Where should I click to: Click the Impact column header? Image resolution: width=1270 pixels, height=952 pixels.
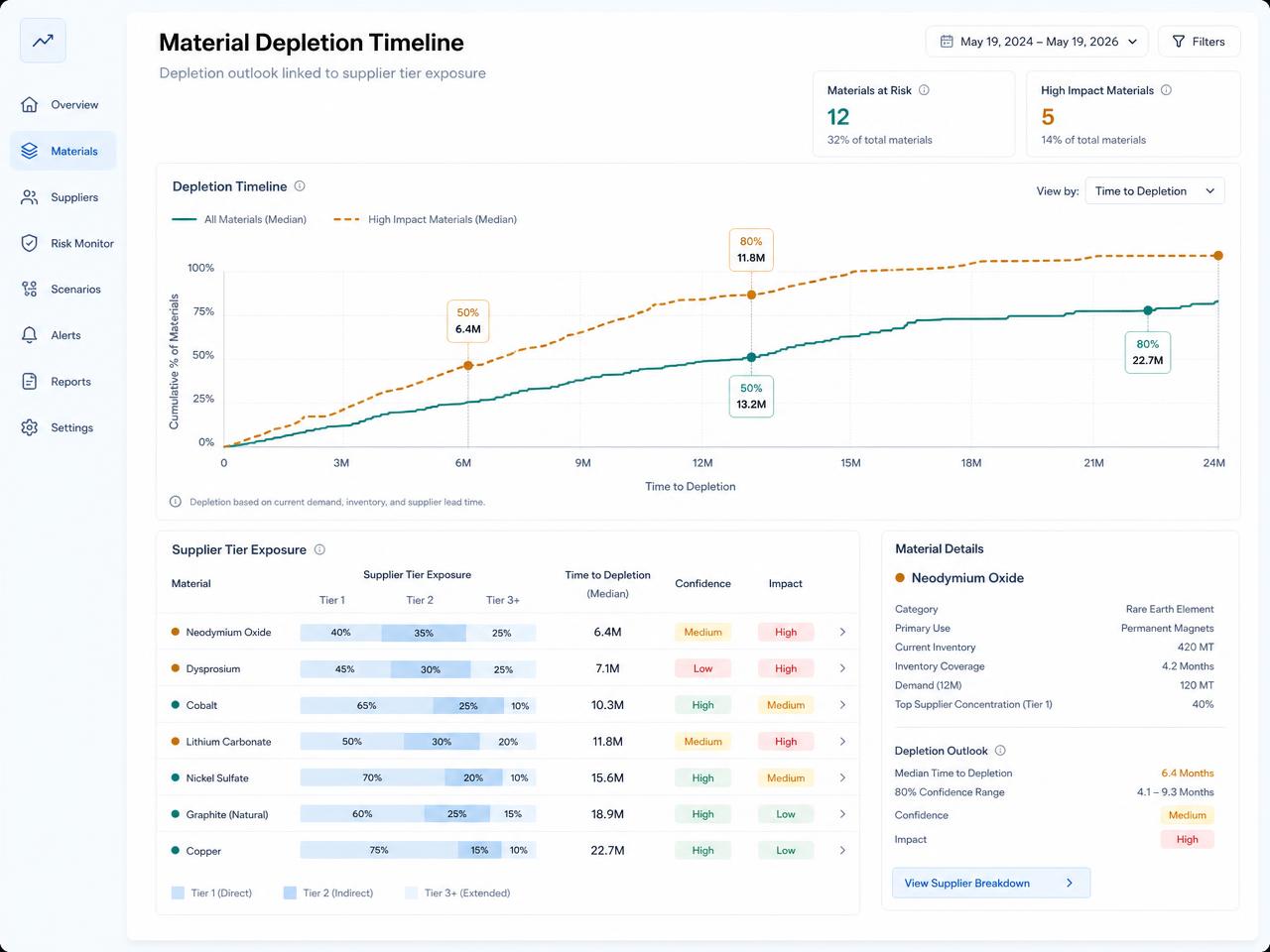pos(785,583)
